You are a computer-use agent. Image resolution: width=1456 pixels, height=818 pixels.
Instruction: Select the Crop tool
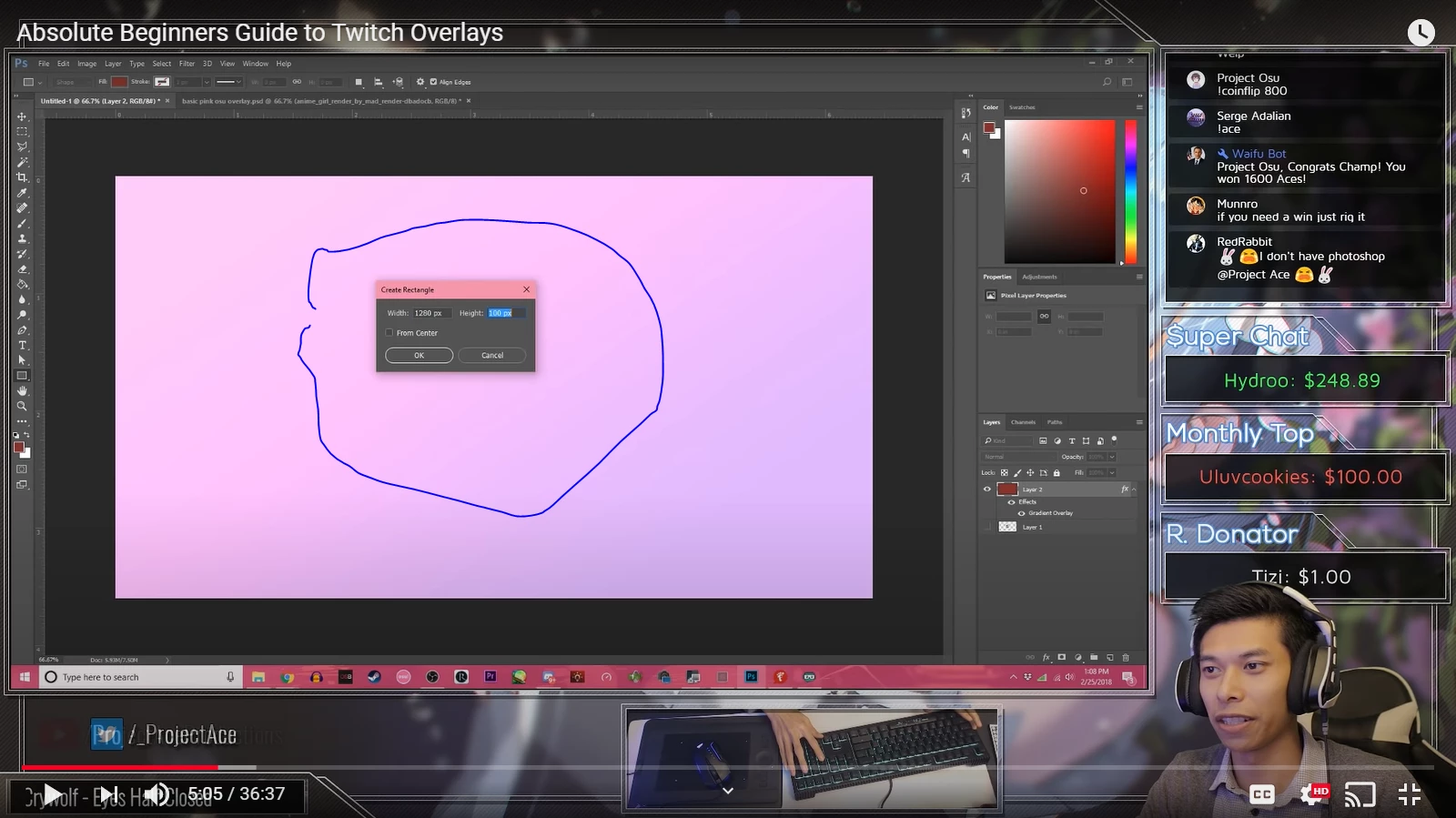pos(22,177)
